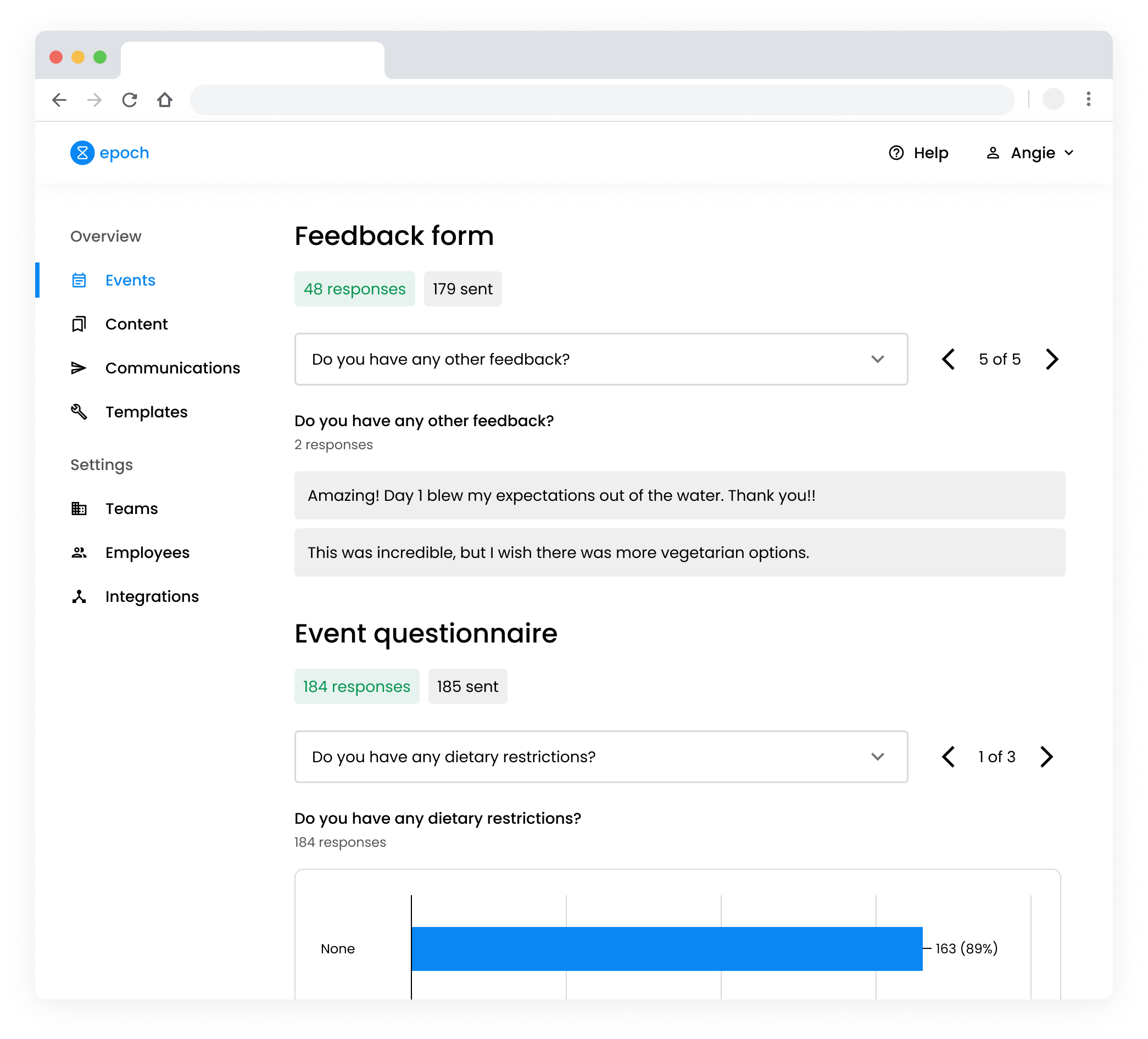The height and width of the screenshot is (1039, 1148).
Task: Click the Content bookmark icon
Action: 79,324
